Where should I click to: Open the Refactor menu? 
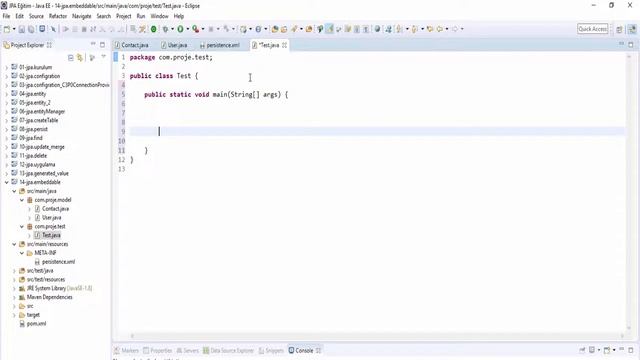tap(58, 16)
